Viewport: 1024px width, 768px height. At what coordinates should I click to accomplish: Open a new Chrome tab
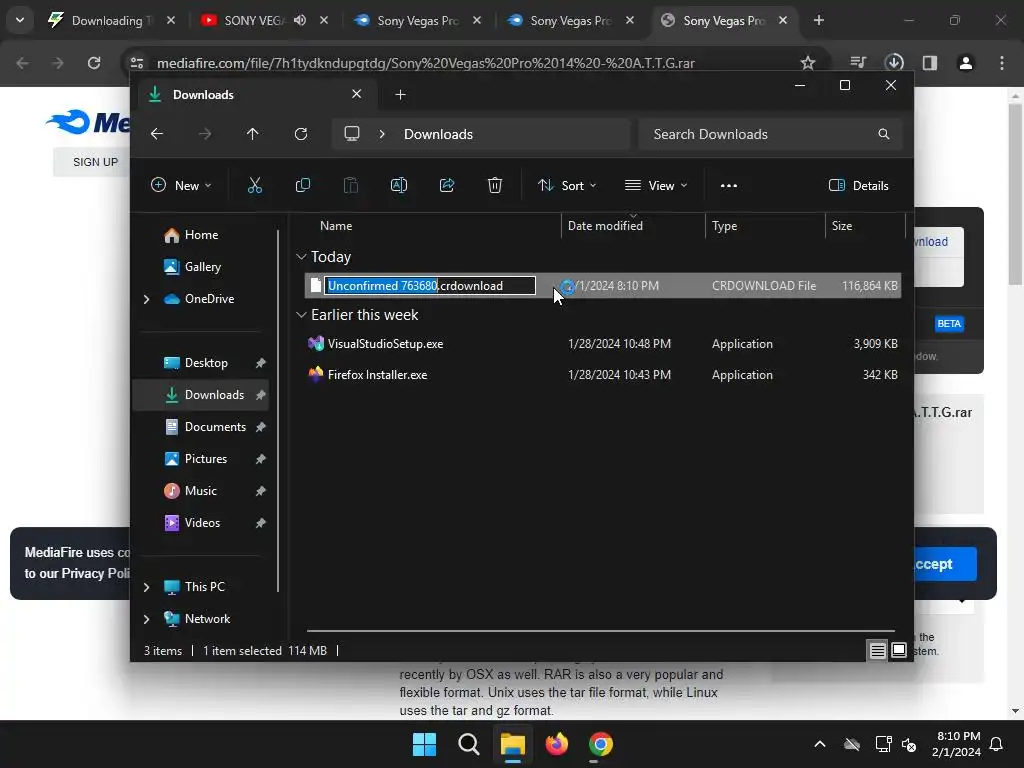[x=818, y=20]
